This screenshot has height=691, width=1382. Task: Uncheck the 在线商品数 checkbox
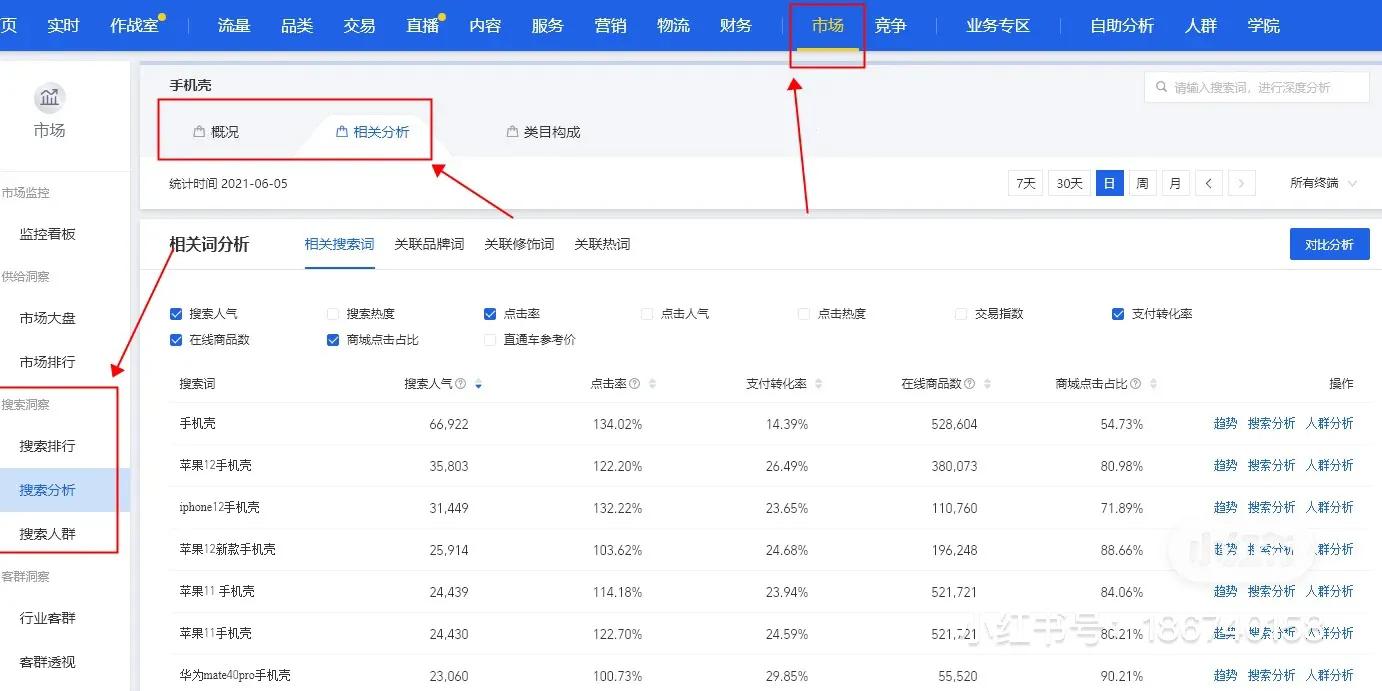pyautogui.click(x=175, y=340)
